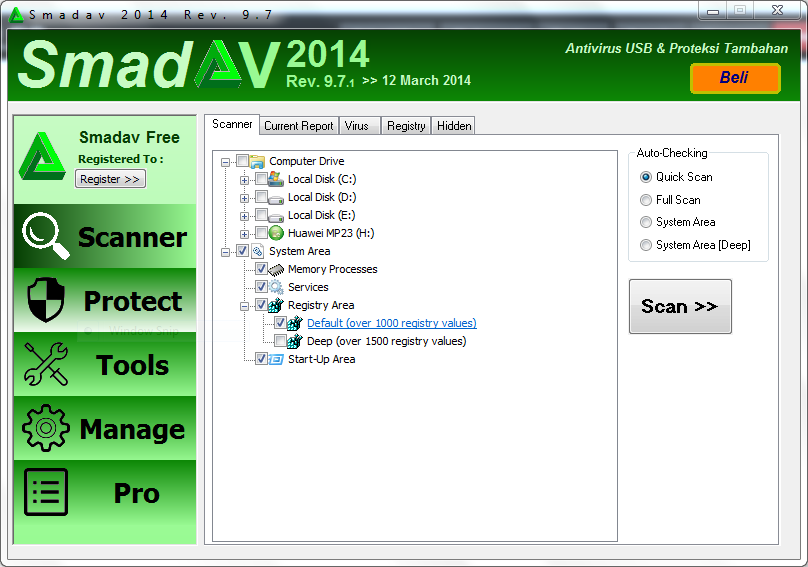Open the Hidden tab
Screen dimensions: 808x567
(453, 126)
